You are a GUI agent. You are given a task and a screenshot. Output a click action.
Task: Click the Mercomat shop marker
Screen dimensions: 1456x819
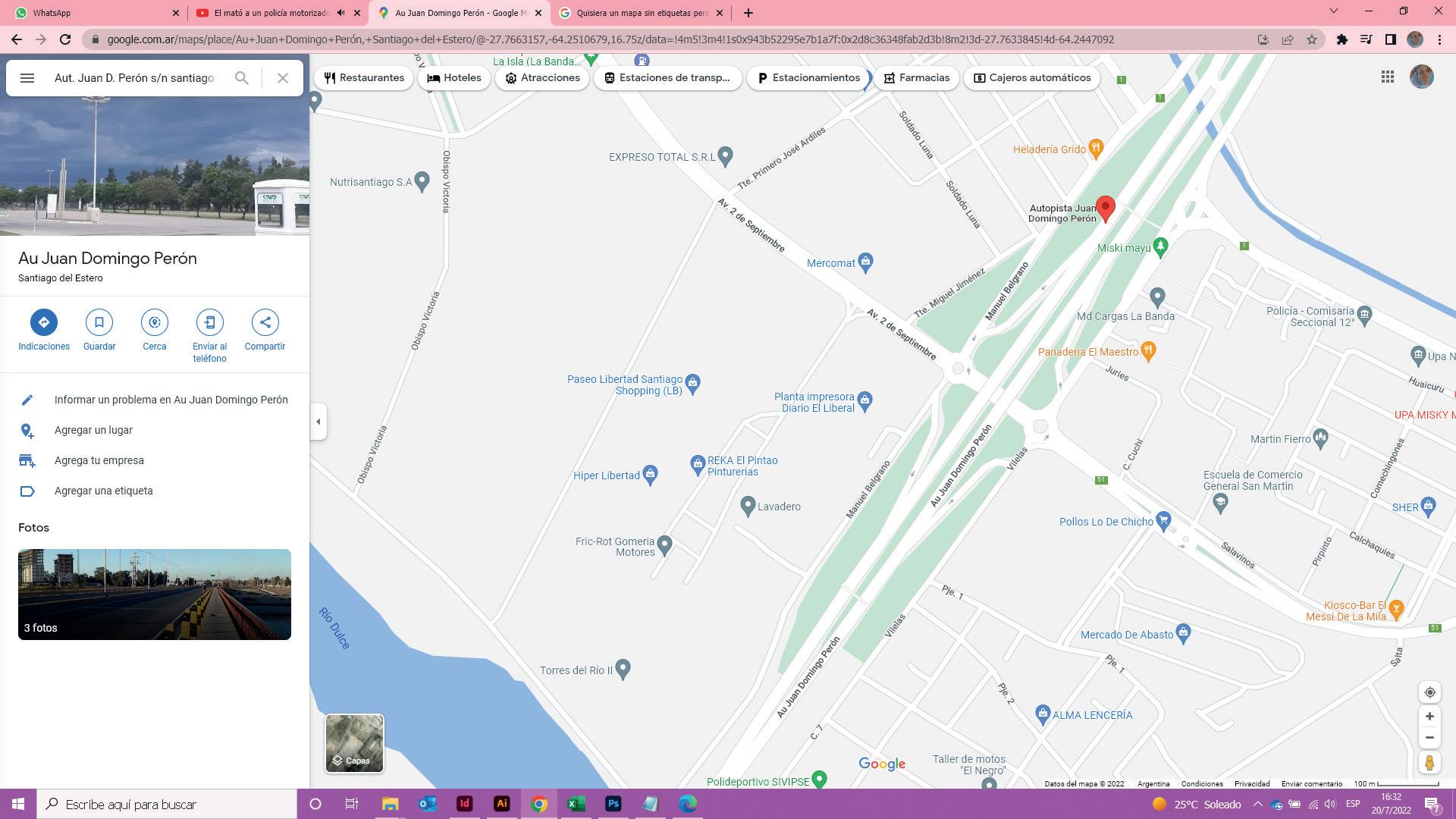tap(865, 263)
